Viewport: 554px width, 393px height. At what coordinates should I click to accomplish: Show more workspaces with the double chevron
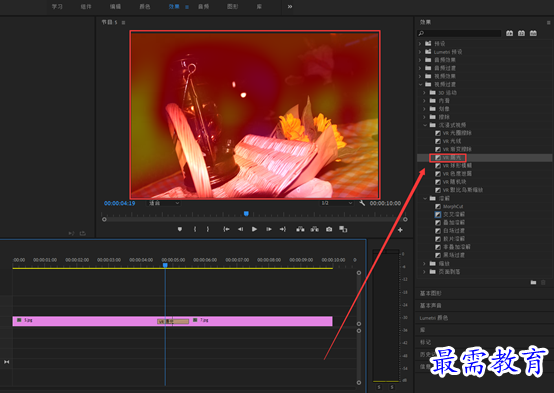290,7
